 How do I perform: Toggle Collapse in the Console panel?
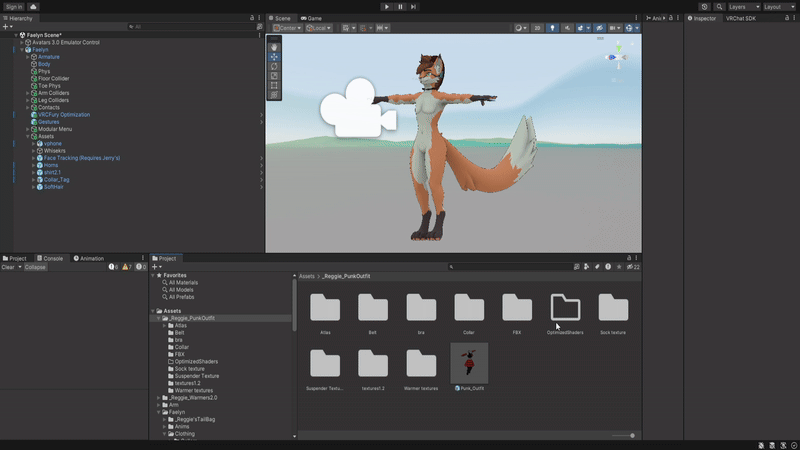coord(35,267)
